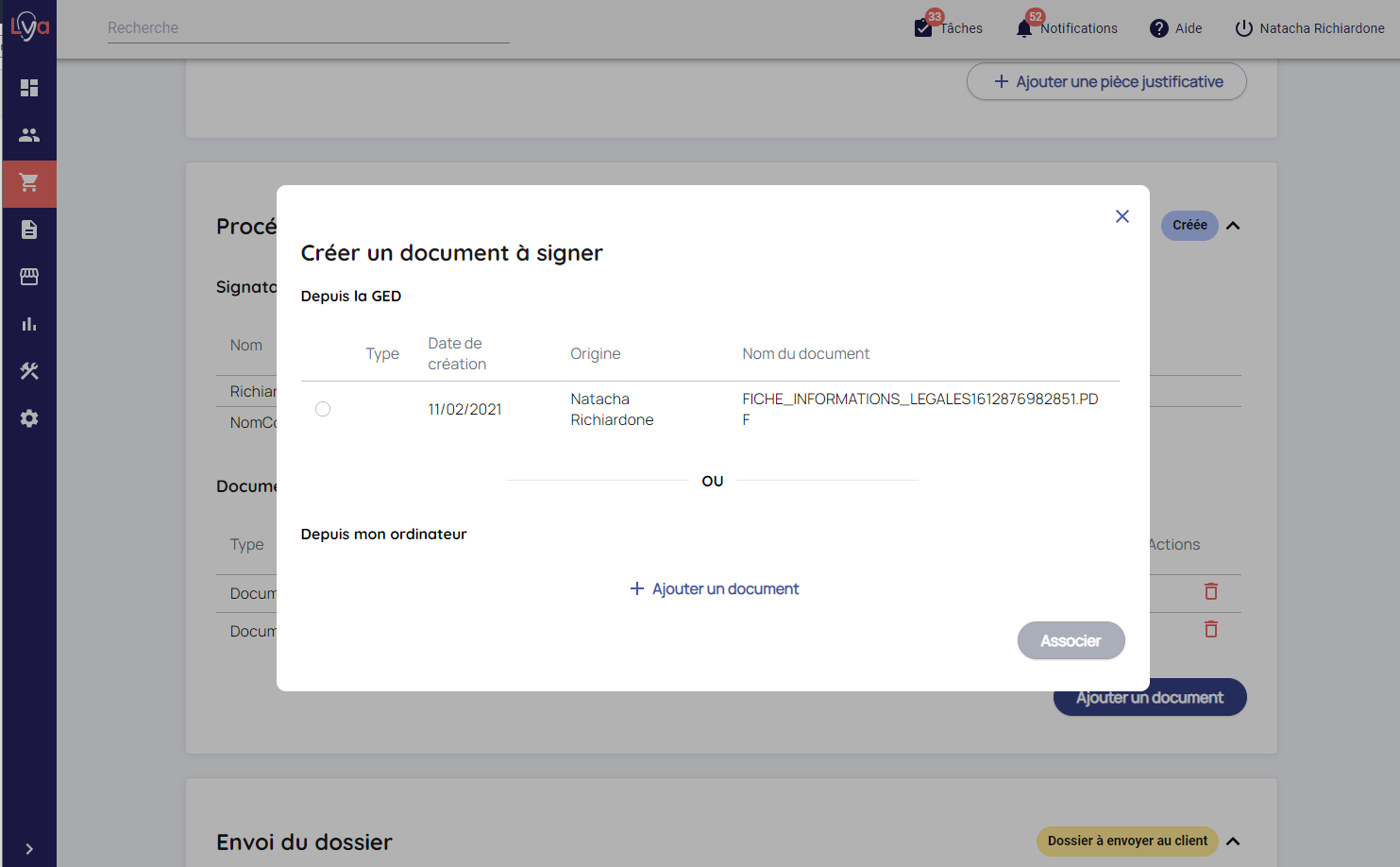Open the dashboard icon in sidebar

29,88
